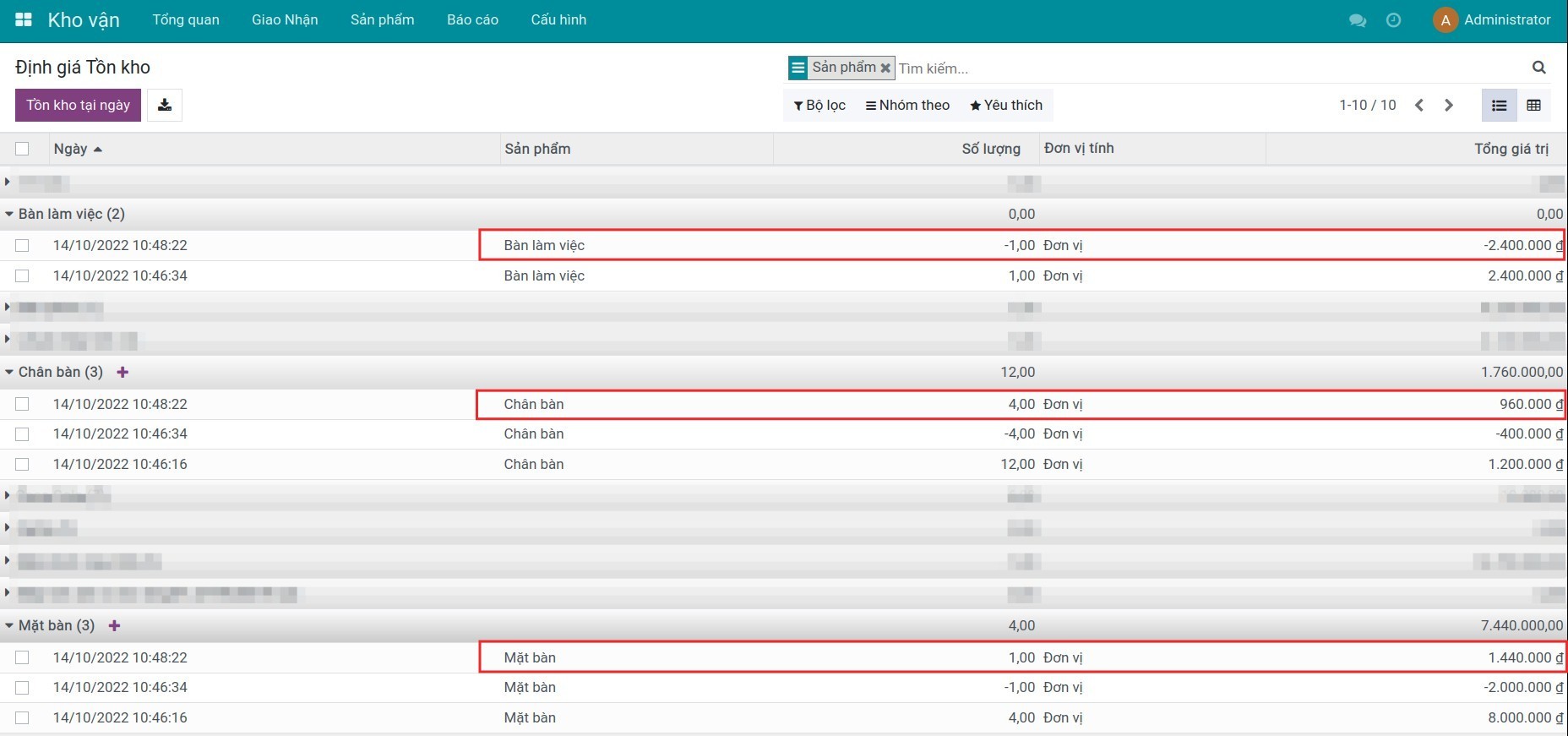Open the Cấu hình menu
The image size is (1568, 736).
click(x=558, y=20)
